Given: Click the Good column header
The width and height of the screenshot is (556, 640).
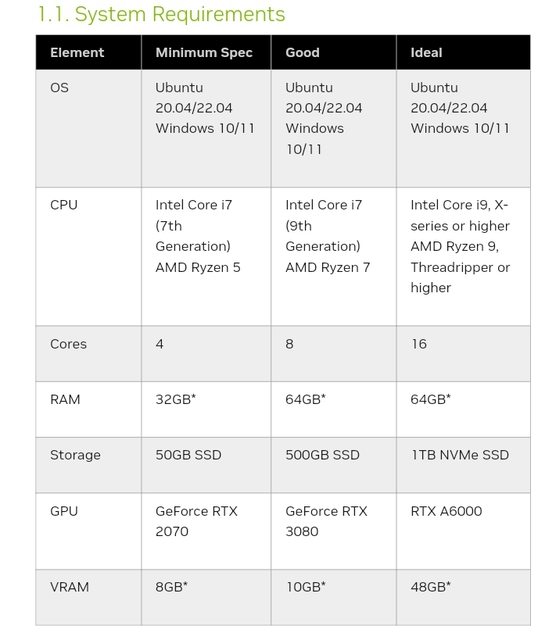Looking at the screenshot, I should (302, 53).
